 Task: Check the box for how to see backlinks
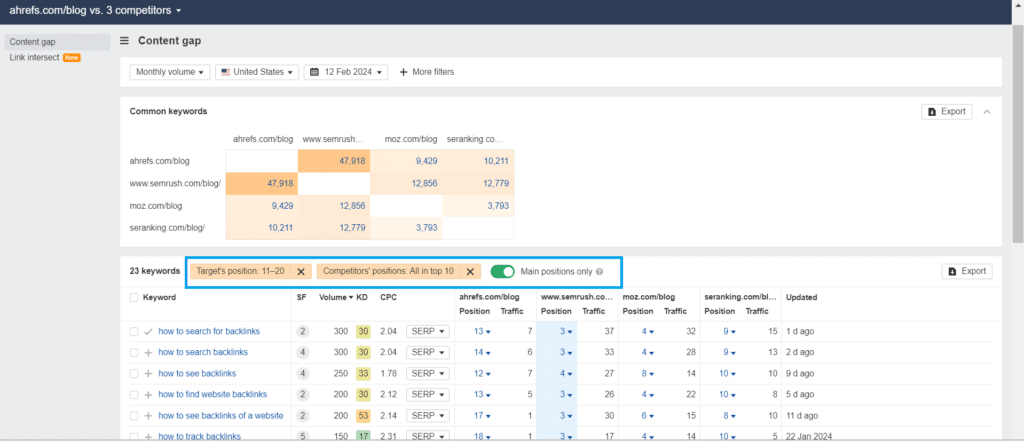click(x=134, y=374)
